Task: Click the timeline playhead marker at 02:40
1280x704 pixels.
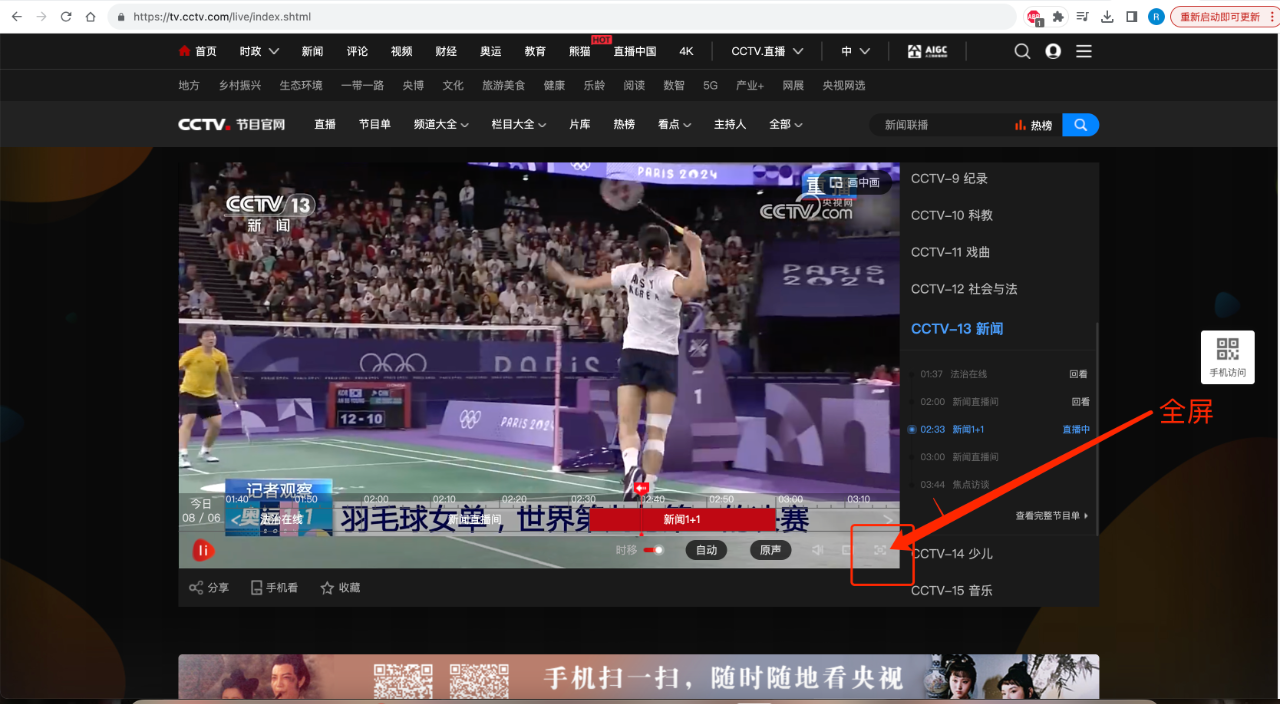Action: tap(641, 488)
